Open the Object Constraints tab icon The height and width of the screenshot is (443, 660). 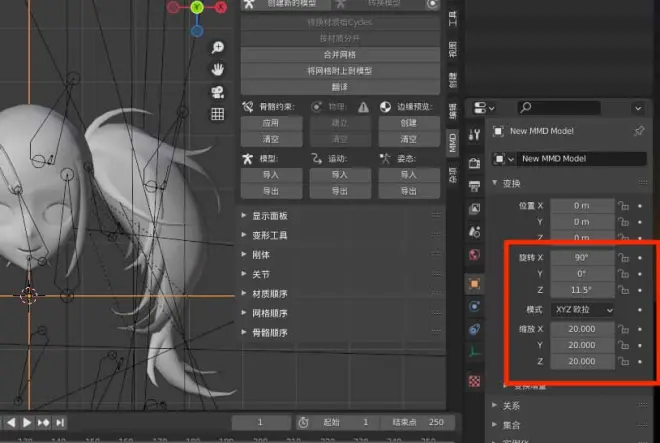(474, 329)
